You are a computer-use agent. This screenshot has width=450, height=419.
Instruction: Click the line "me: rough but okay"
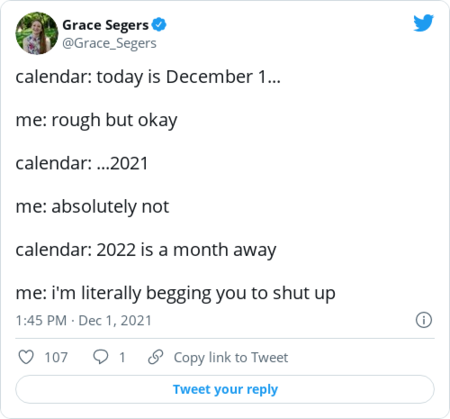click(x=96, y=120)
